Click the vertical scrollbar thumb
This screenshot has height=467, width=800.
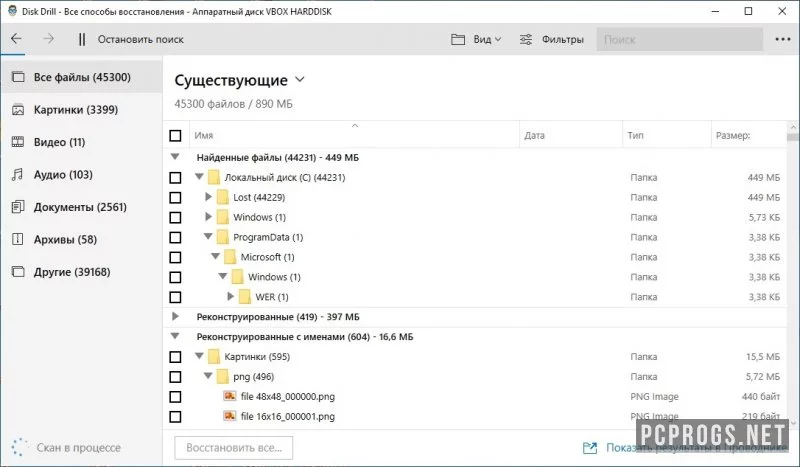(792, 137)
